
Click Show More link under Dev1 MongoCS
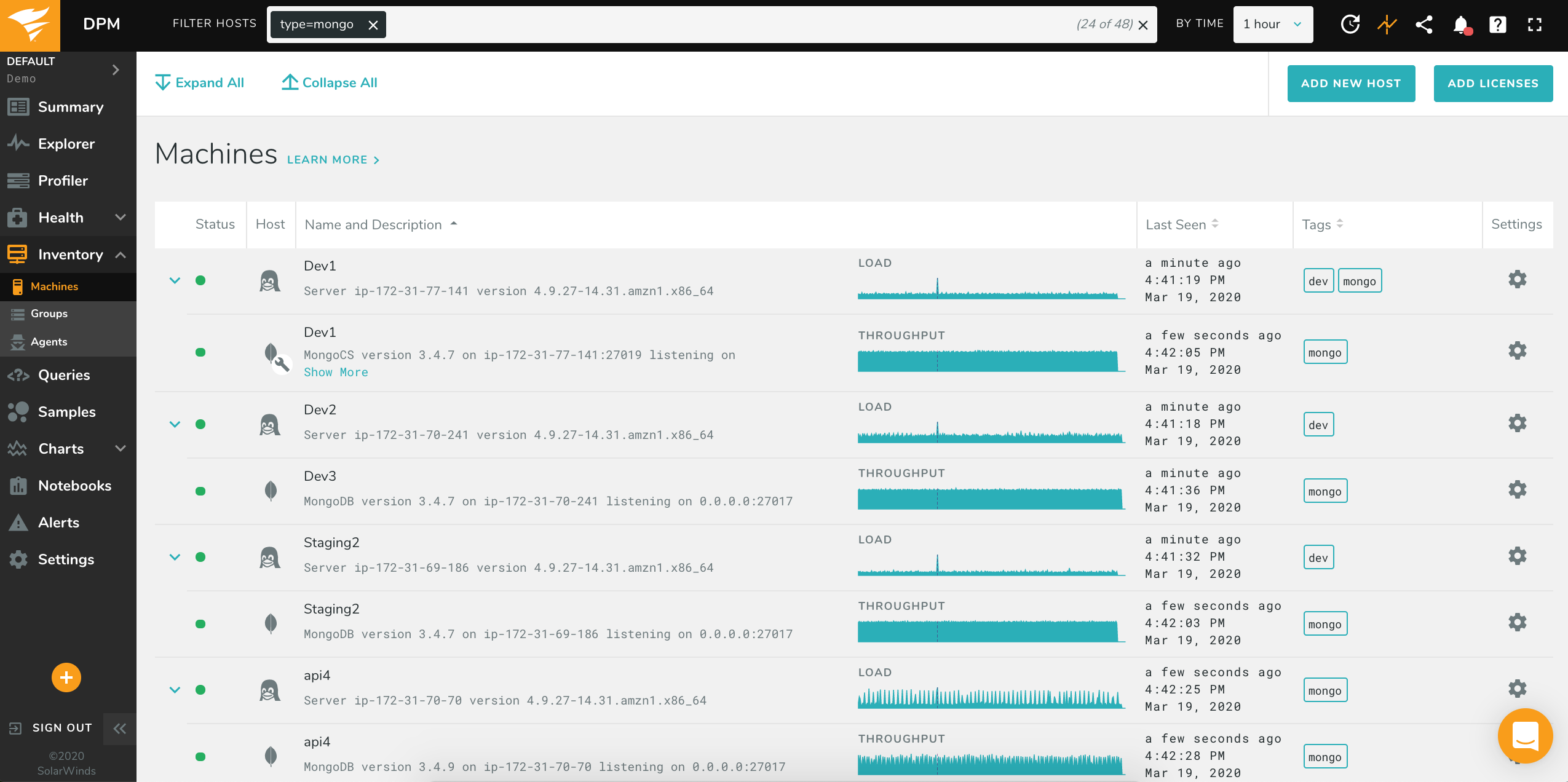336,373
